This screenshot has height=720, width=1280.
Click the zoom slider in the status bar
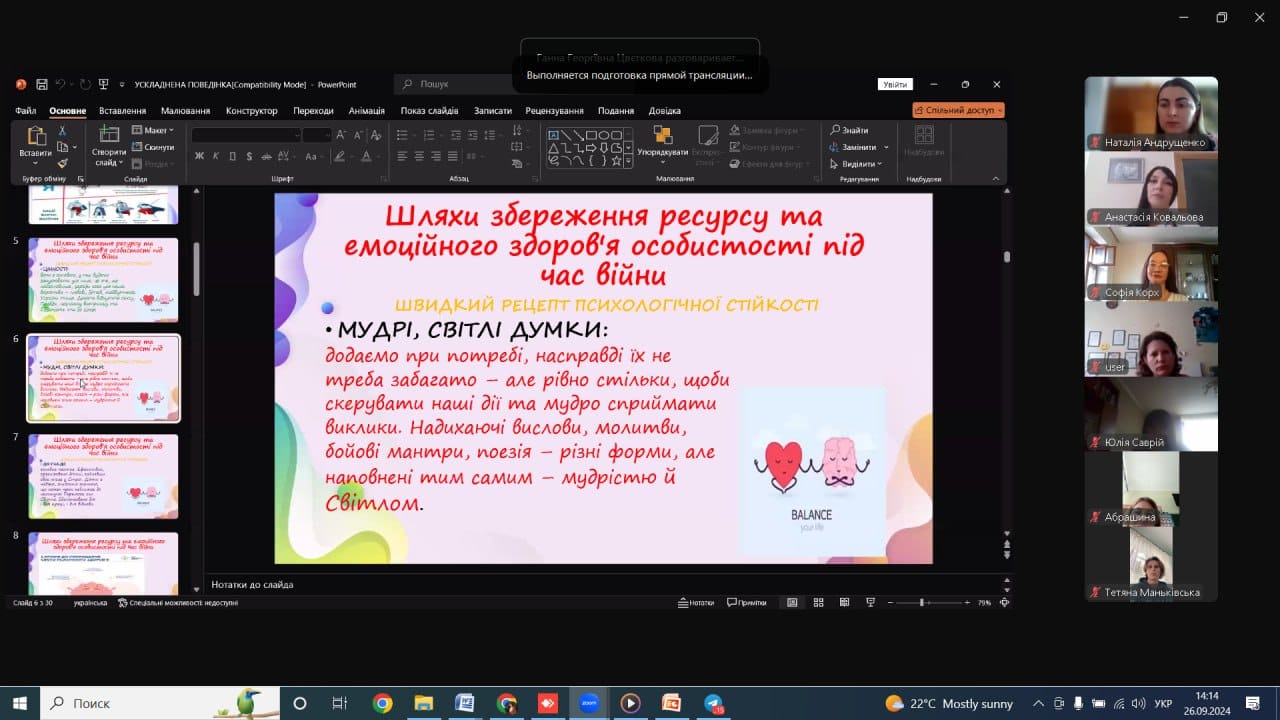point(928,603)
